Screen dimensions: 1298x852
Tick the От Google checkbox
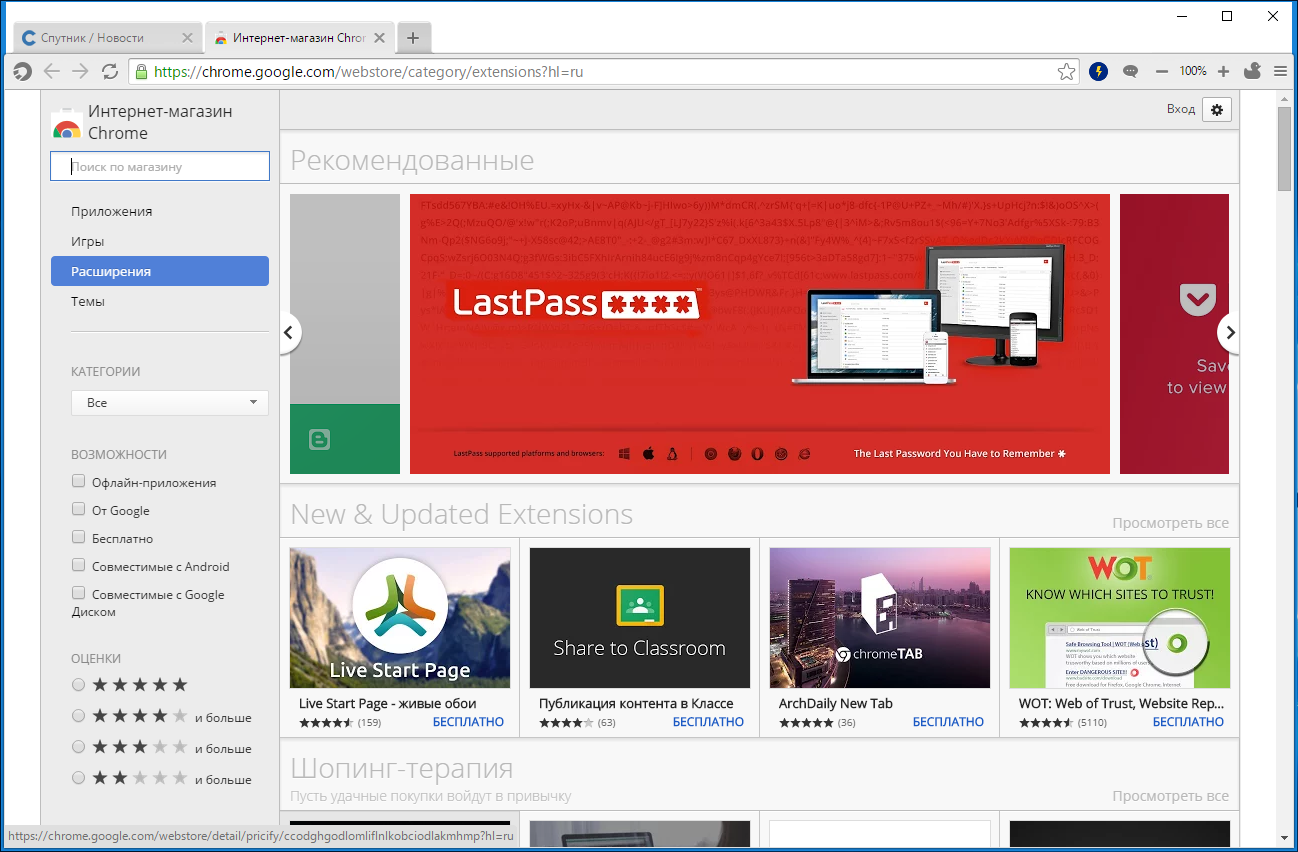click(79, 509)
